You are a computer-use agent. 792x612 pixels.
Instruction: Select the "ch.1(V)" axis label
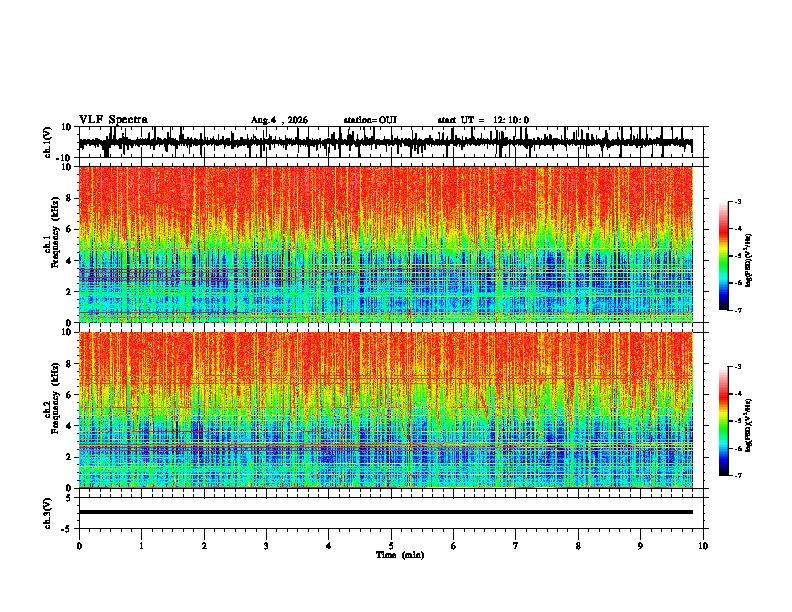48,142
